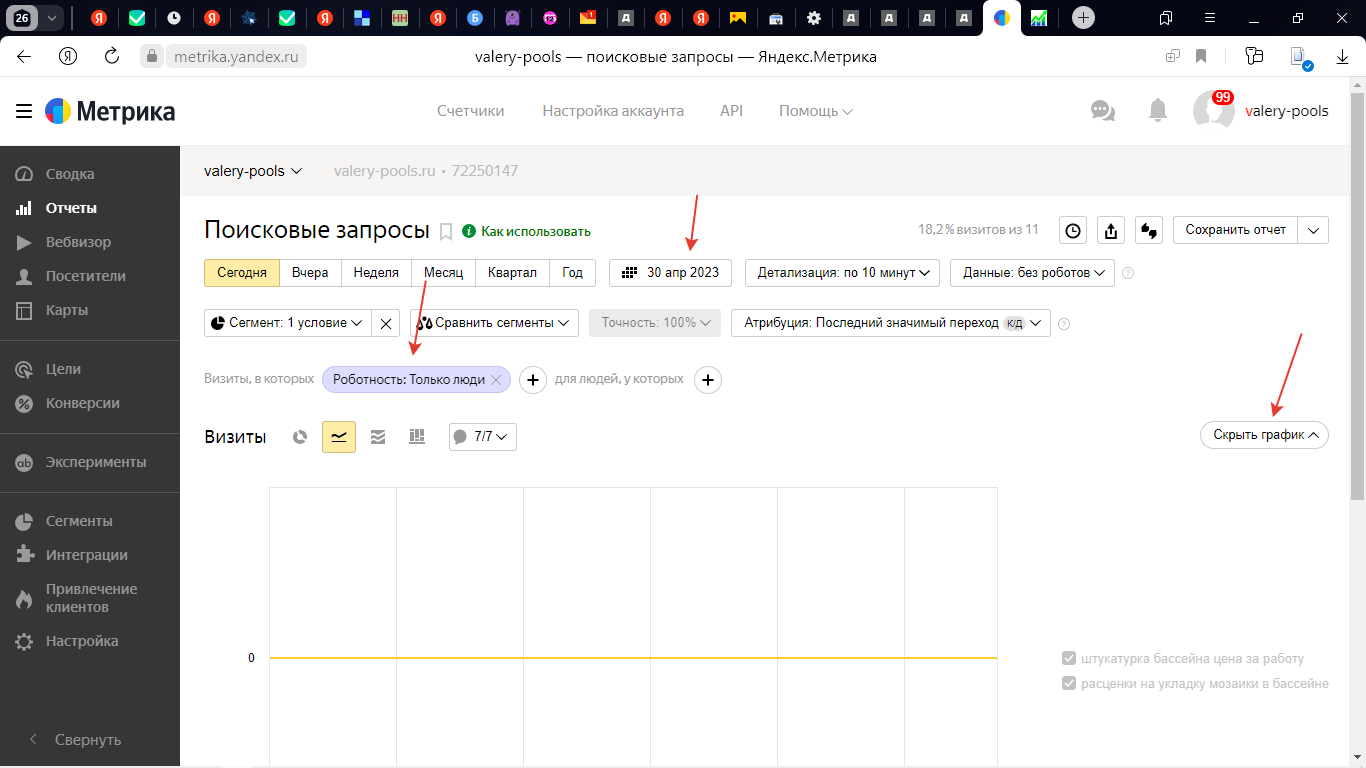This screenshot has height=768, width=1366.
Task: Remove the Роботность: Только люди filter
Action: (x=495, y=380)
